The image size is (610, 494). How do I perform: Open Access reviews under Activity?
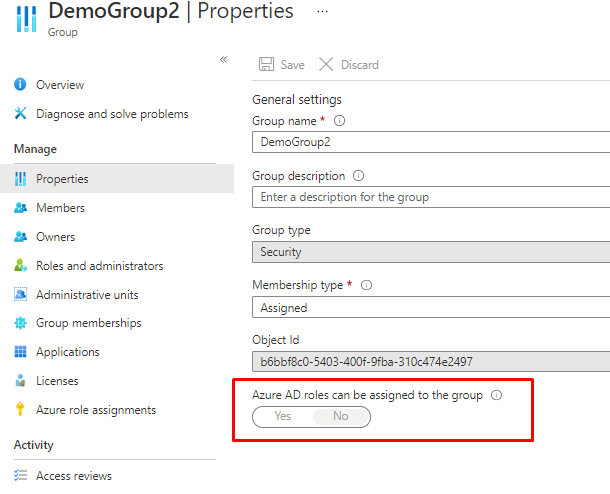(73, 476)
